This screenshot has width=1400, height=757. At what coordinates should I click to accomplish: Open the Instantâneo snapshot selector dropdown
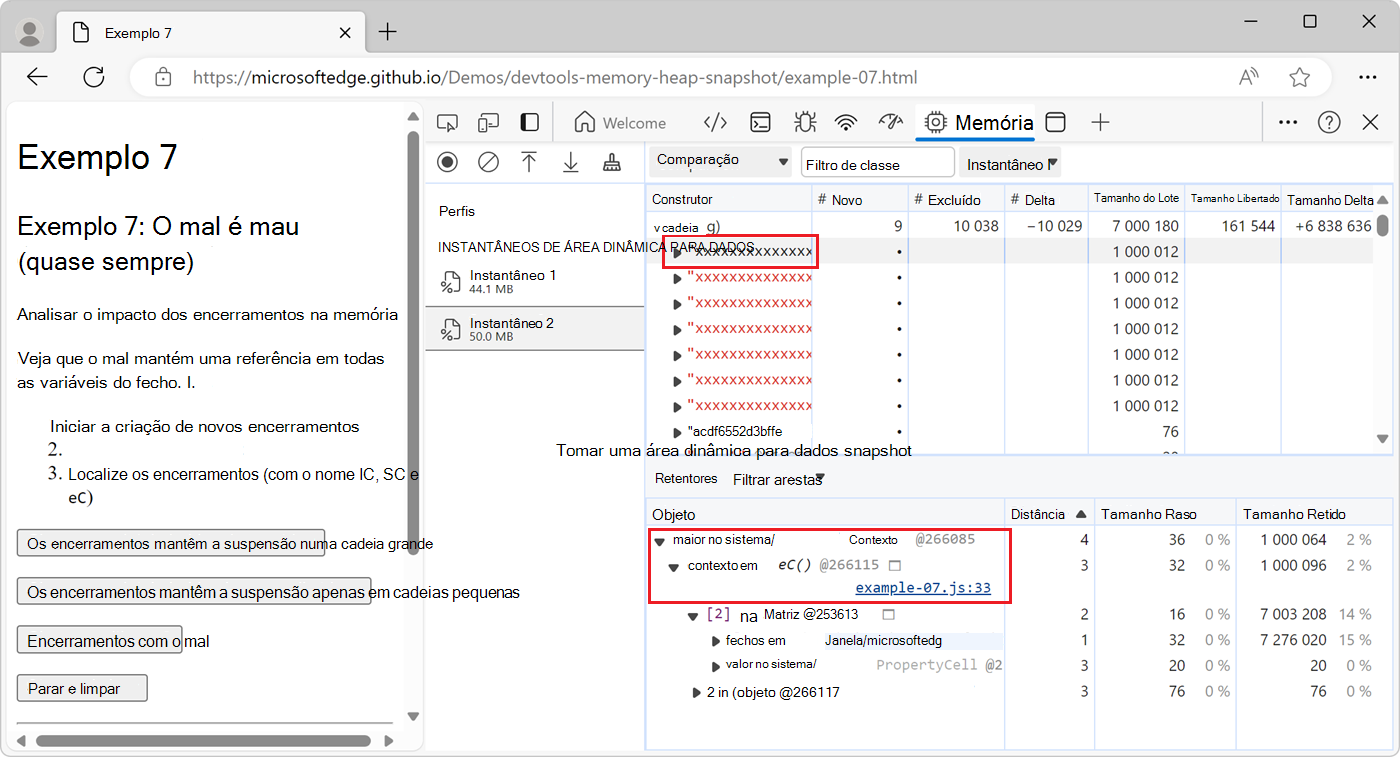[x=1012, y=164]
